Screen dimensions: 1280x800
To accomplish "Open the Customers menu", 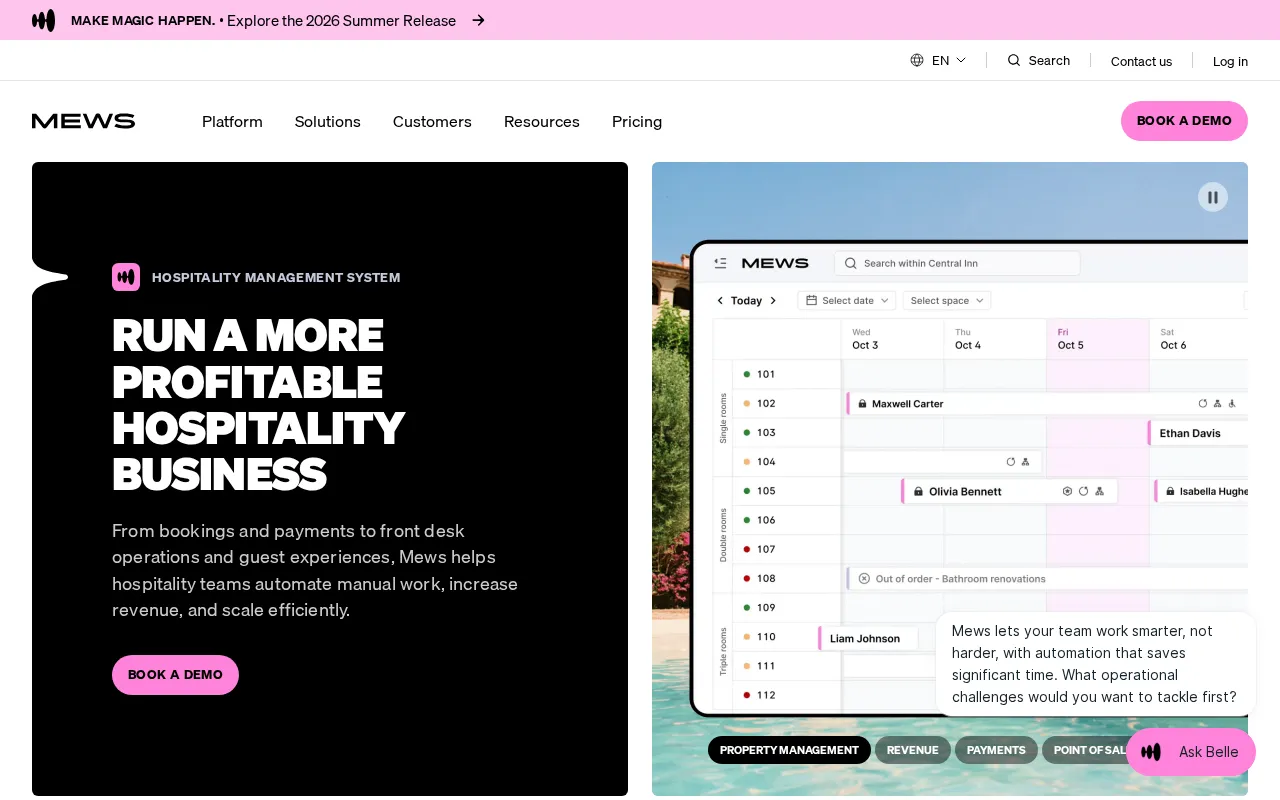I will pos(432,121).
